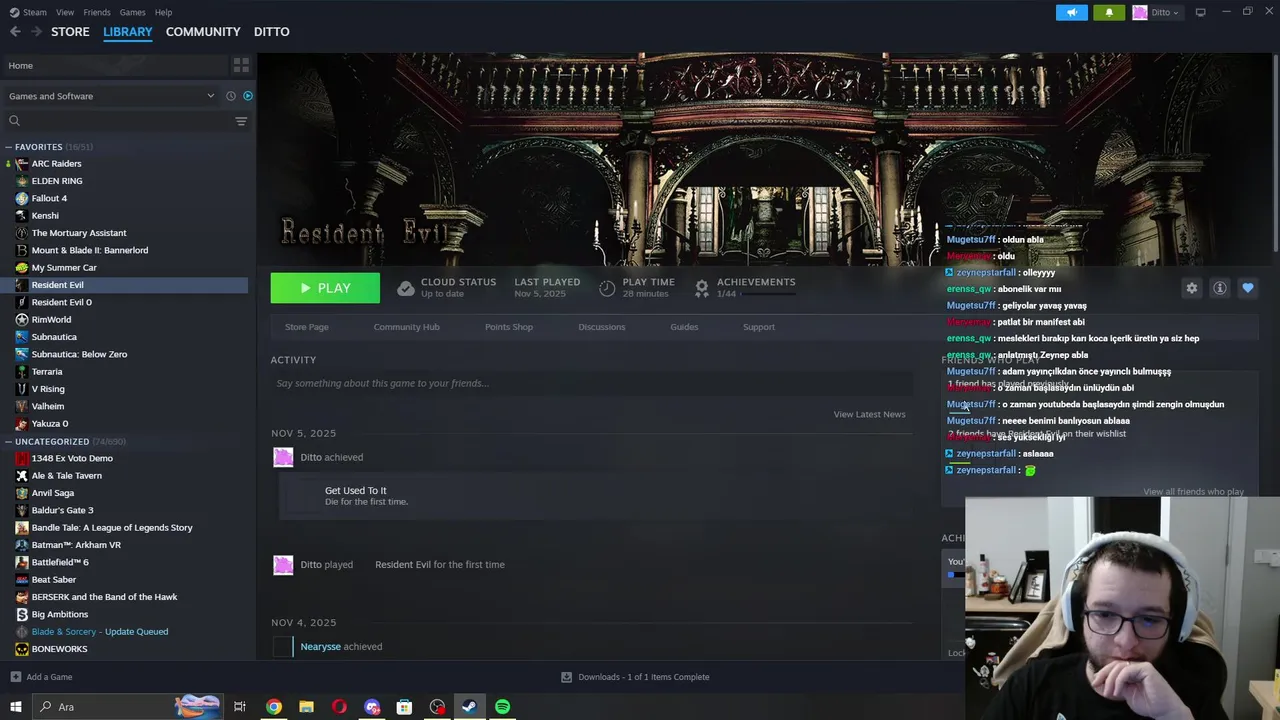Switch to Big Picture mode icon
Image resolution: width=1280 pixels, height=720 pixels.
tap(1200, 12)
